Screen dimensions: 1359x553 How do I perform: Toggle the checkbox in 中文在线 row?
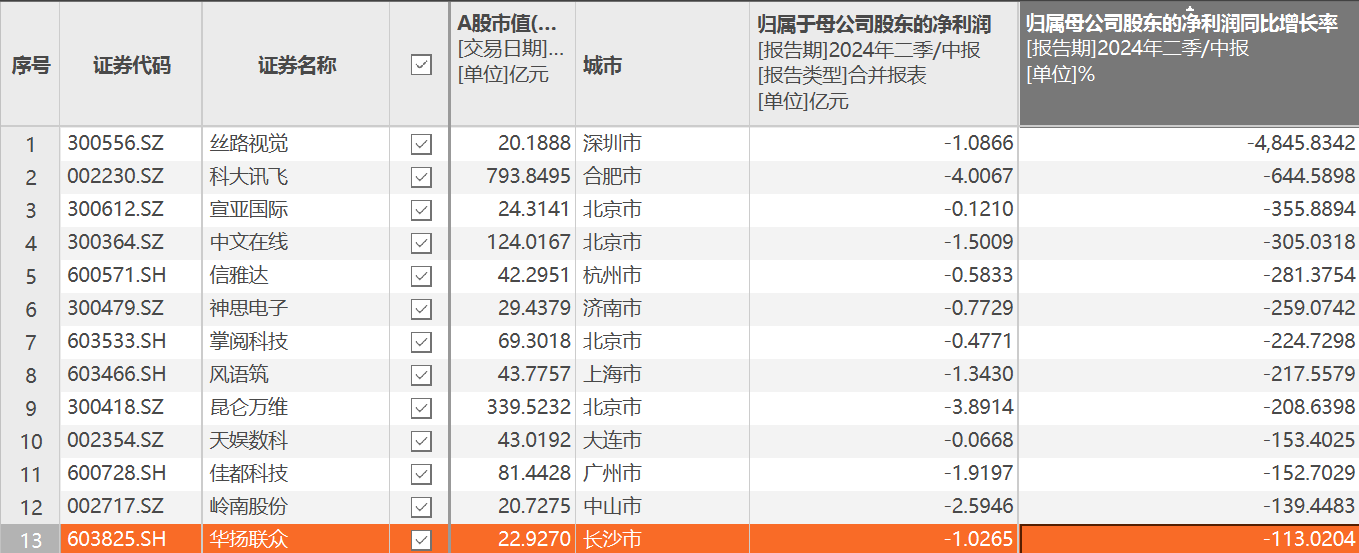421,243
